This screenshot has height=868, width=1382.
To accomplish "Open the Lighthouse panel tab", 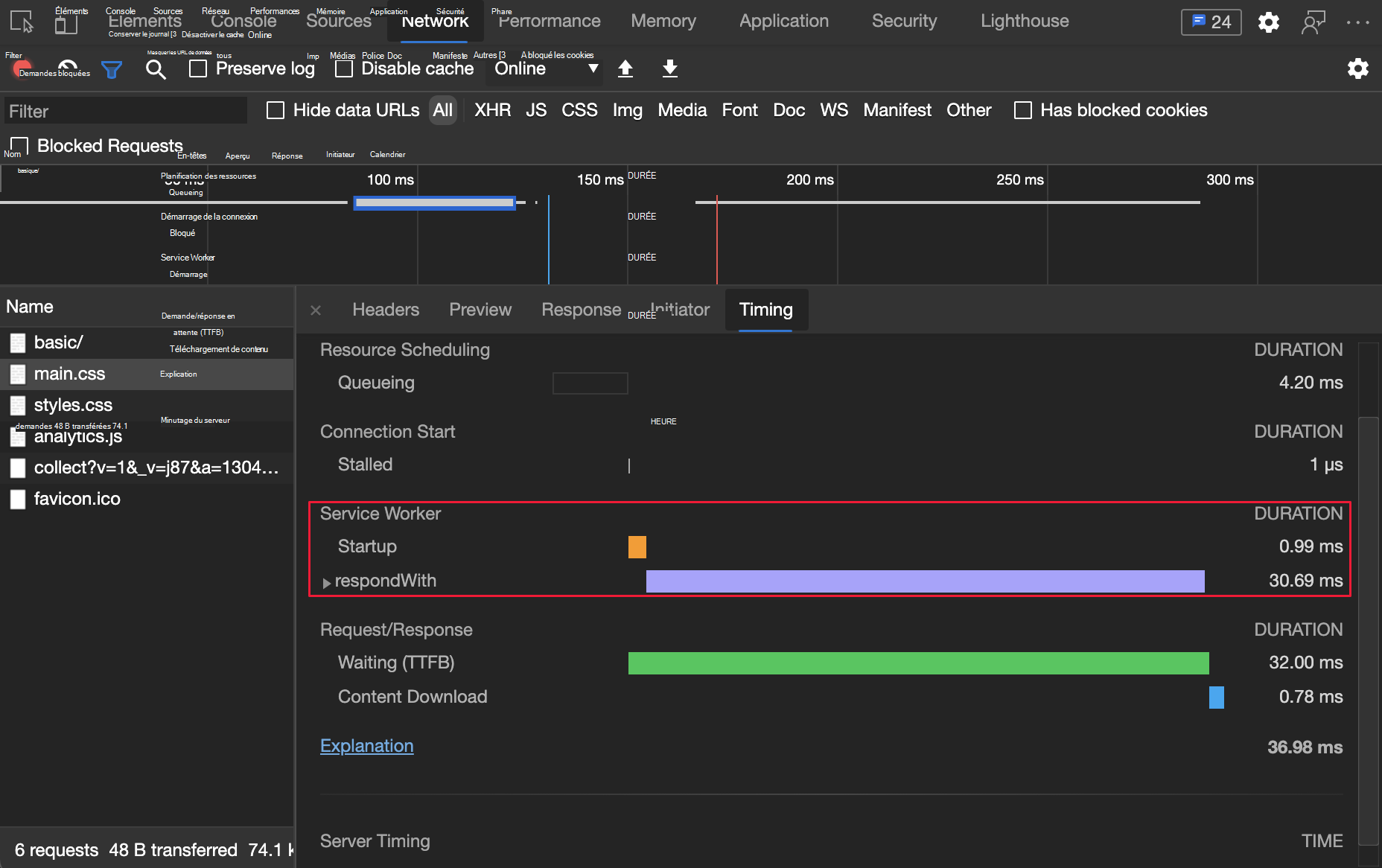I will [1024, 21].
